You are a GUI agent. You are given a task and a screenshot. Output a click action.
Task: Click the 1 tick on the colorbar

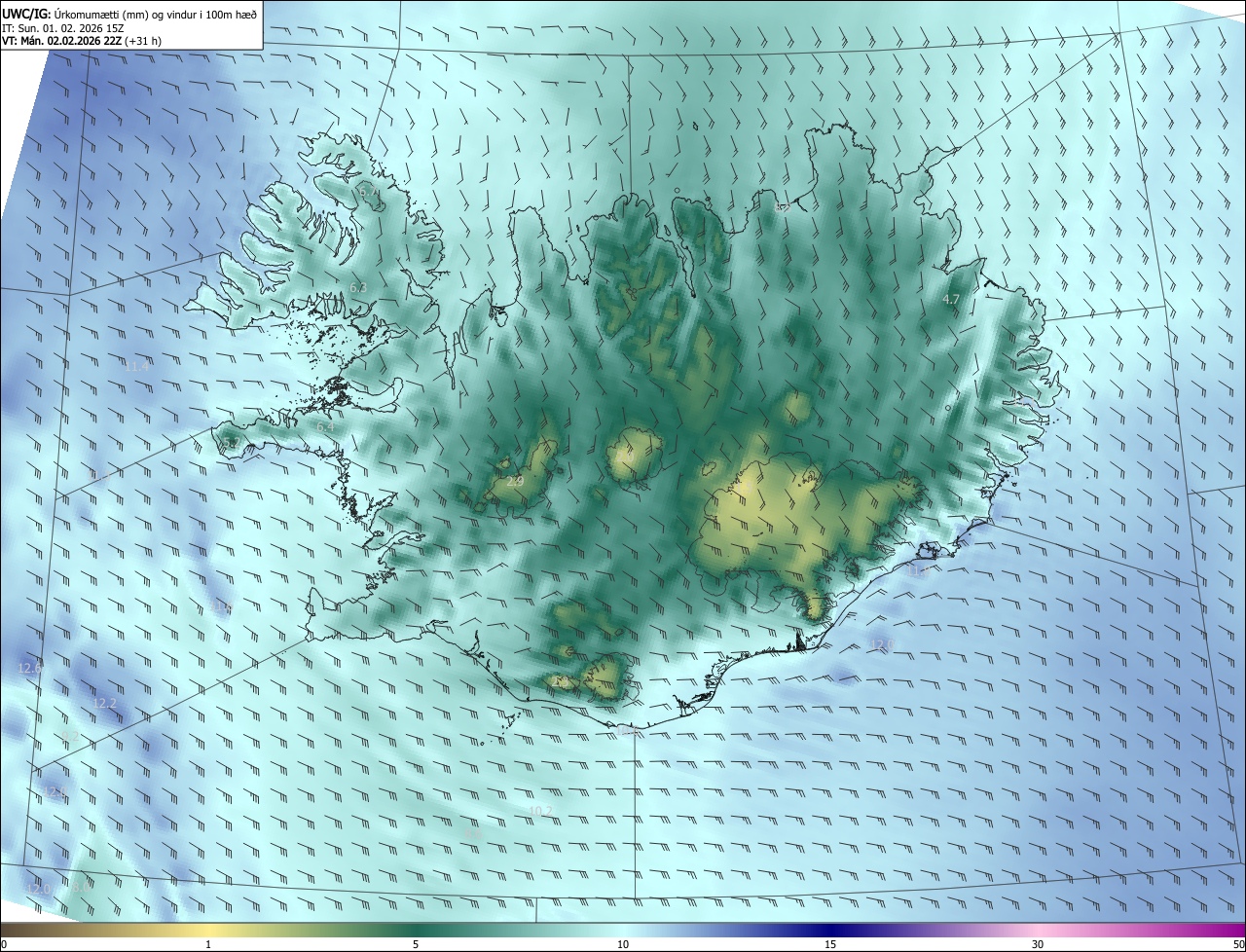click(208, 944)
